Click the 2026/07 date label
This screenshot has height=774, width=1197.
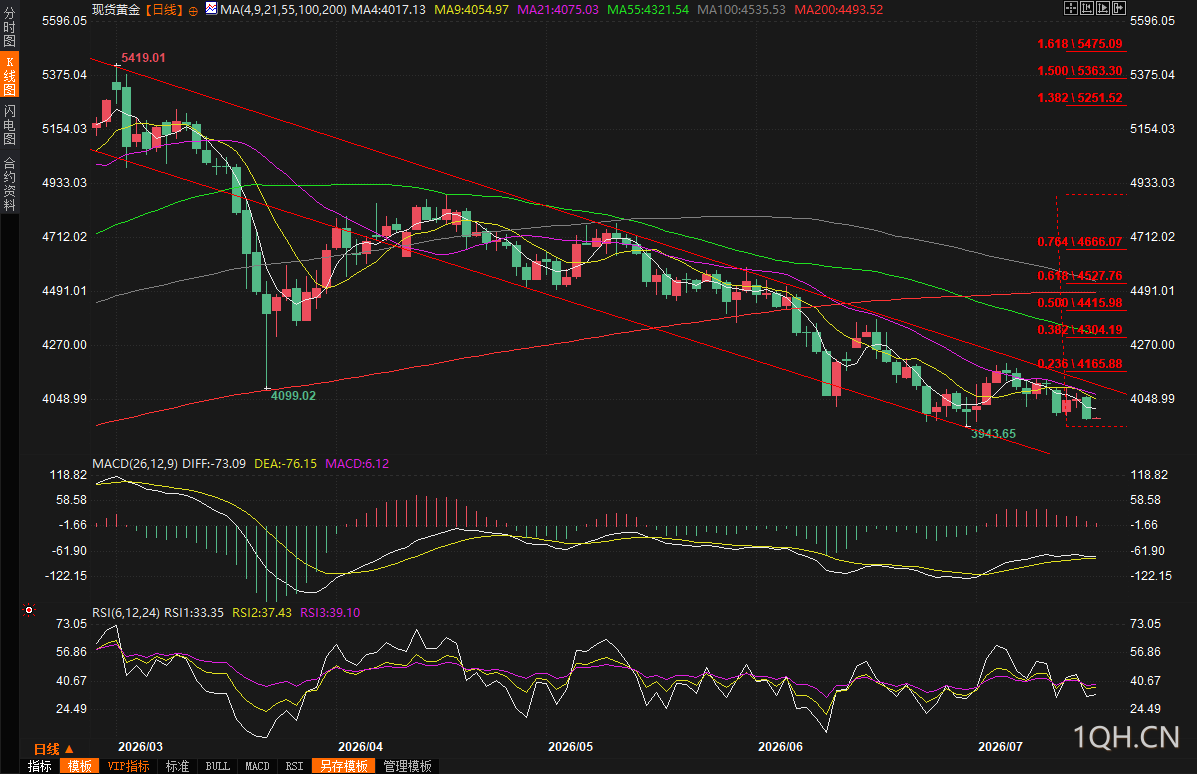click(1000, 747)
